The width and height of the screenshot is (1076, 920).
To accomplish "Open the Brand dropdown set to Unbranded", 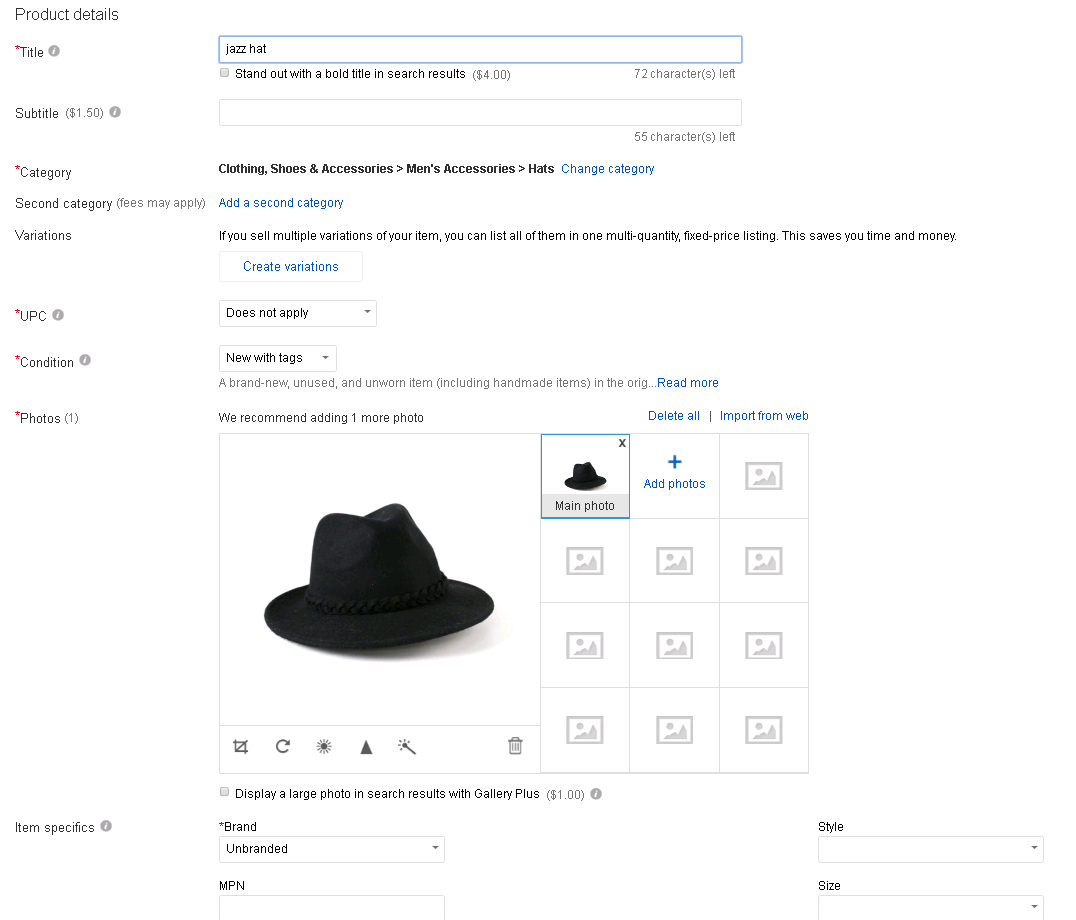I will (331, 849).
